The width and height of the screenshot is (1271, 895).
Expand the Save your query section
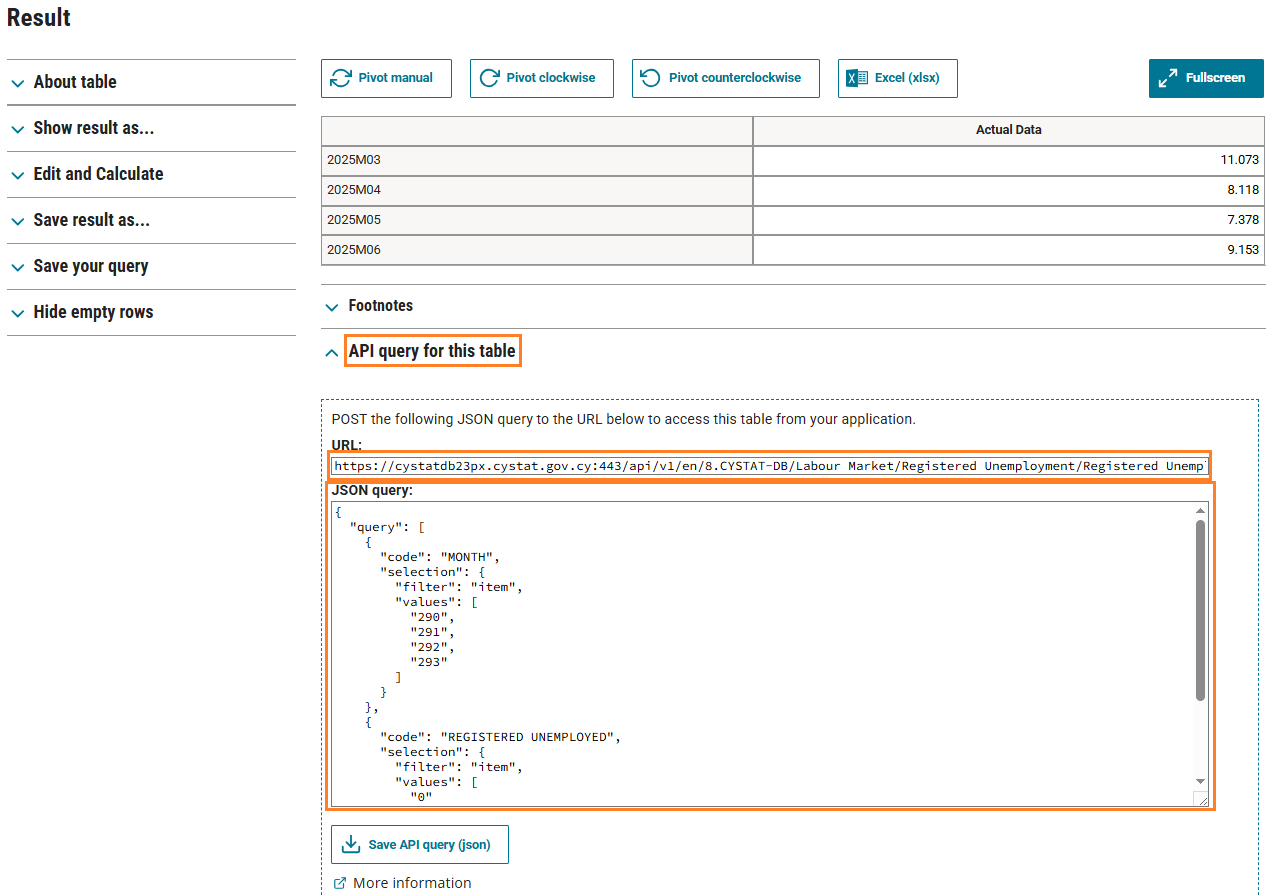[x=90, y=266]
